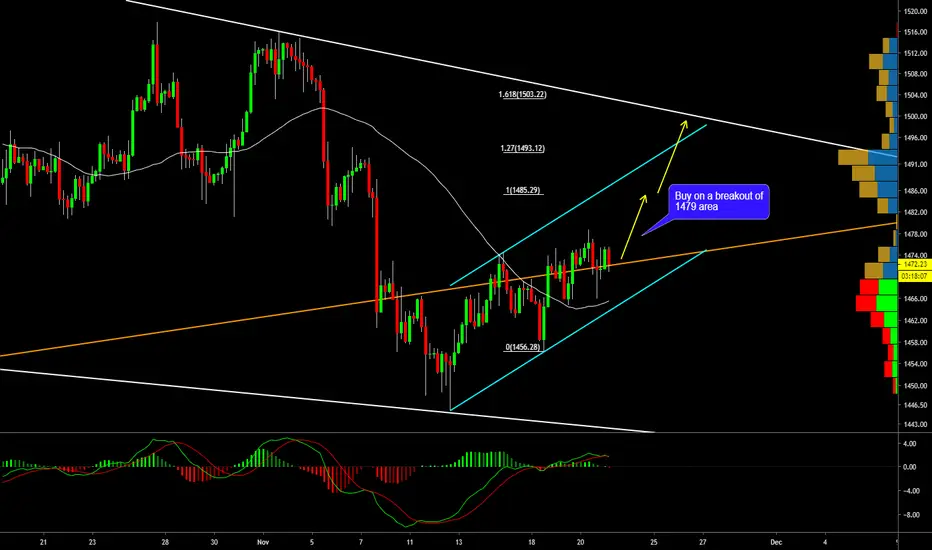932x550 pixels.
Task: Click 1482.00 on the price axis
Action: 915,212
